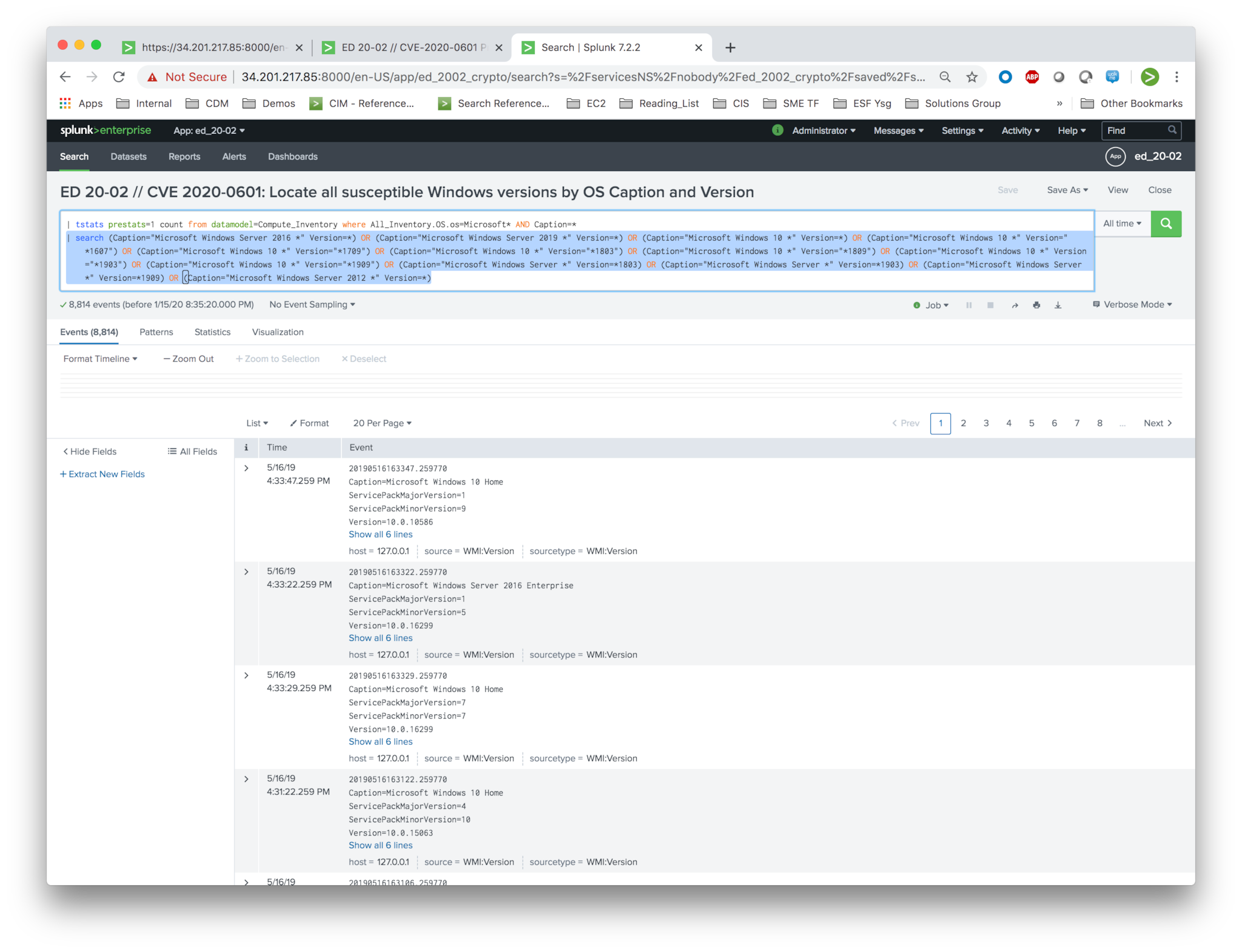Show all 6 lines of Server 2016 event
1242x952 pixels.
click(380, 638)
